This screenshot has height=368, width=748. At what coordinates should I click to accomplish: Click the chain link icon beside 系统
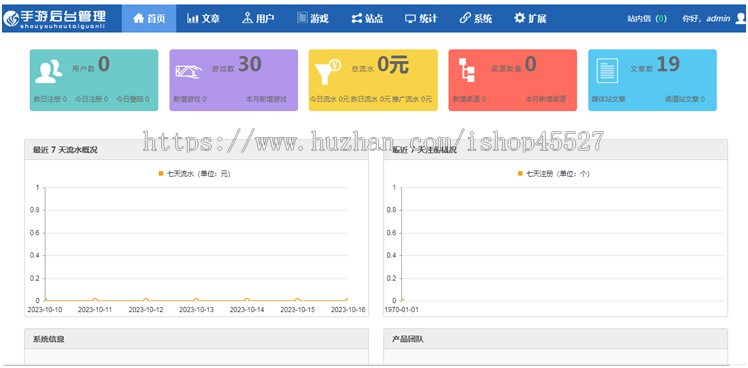point(465,18)
